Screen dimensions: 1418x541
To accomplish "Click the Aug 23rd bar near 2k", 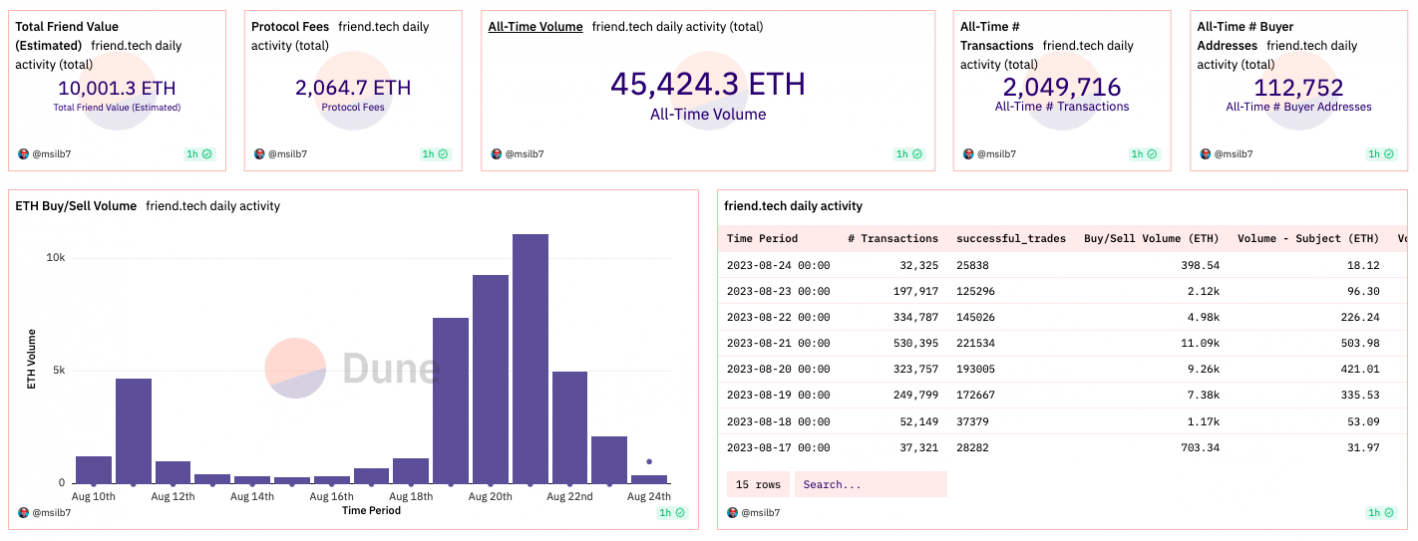I will pos(610,460).
